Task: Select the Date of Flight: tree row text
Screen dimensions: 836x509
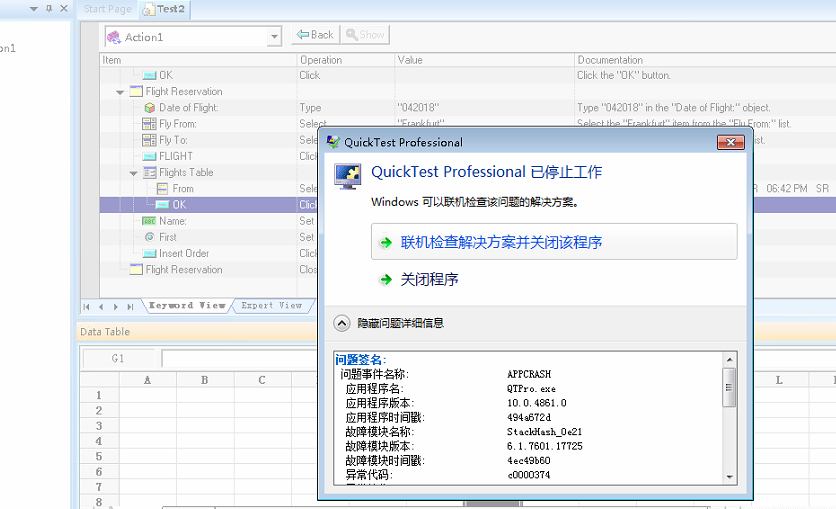Action: click(189, 108)
